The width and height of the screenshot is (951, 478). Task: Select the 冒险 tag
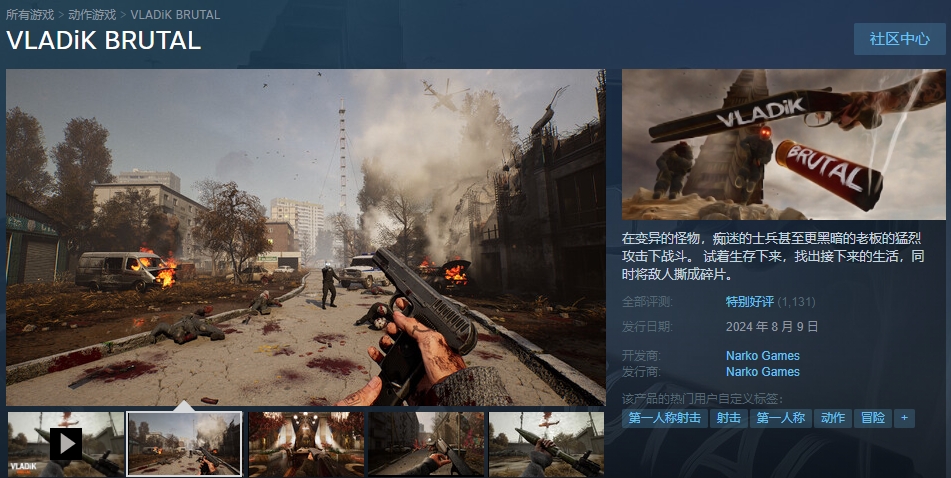[873, 418]
